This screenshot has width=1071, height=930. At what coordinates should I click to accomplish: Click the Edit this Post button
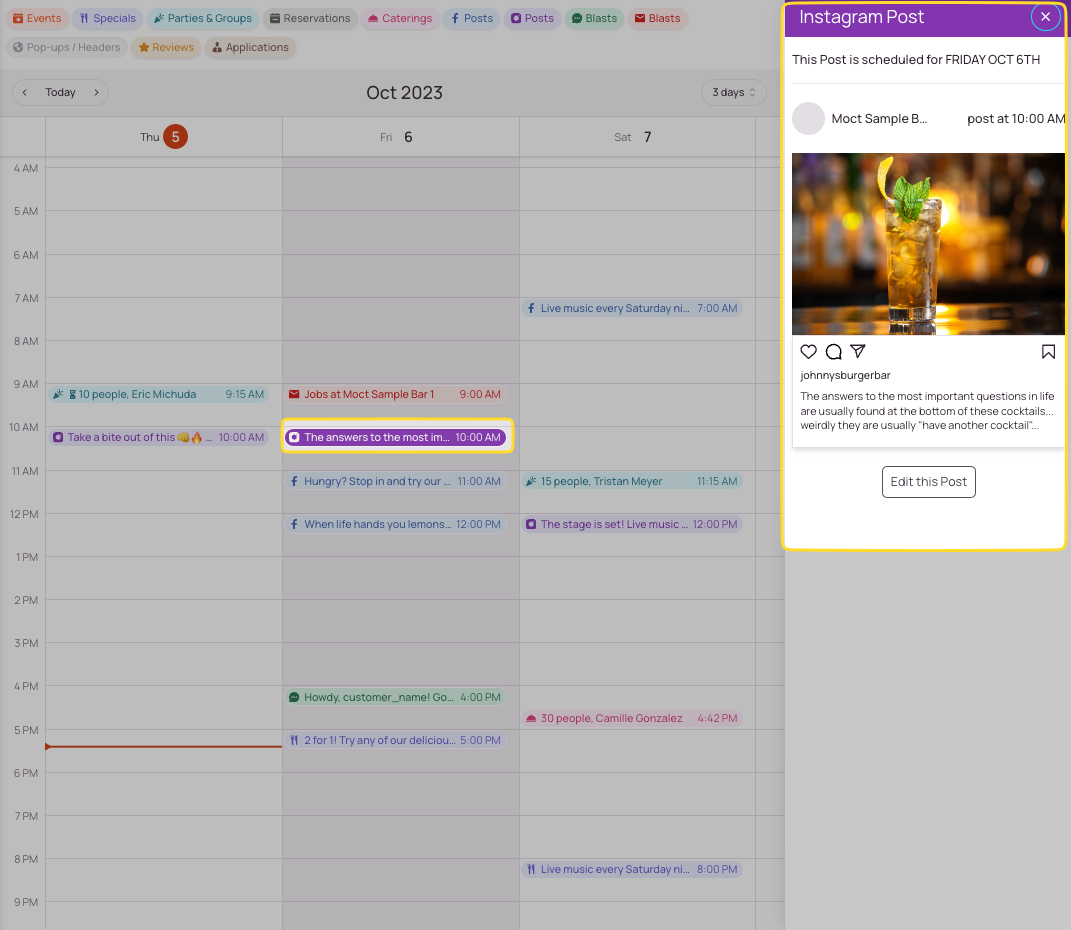pyautogui.click(x=928, y=481)
